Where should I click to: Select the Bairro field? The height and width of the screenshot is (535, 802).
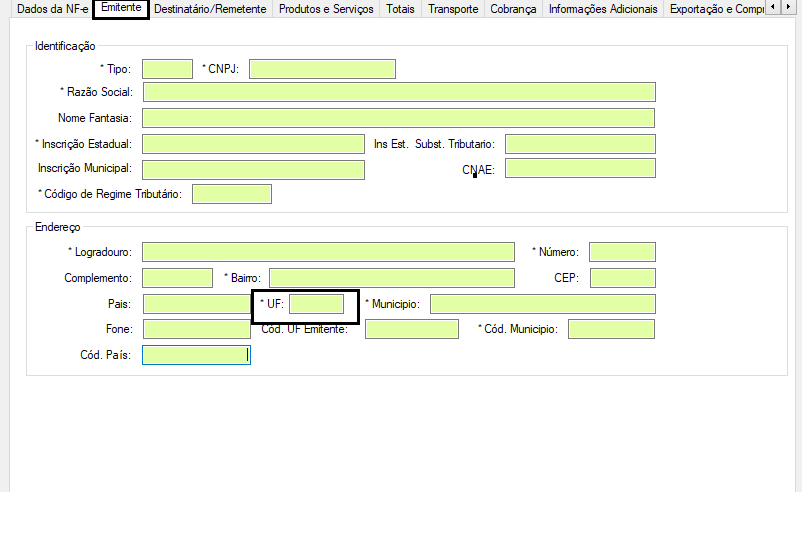tap(392, 278)
